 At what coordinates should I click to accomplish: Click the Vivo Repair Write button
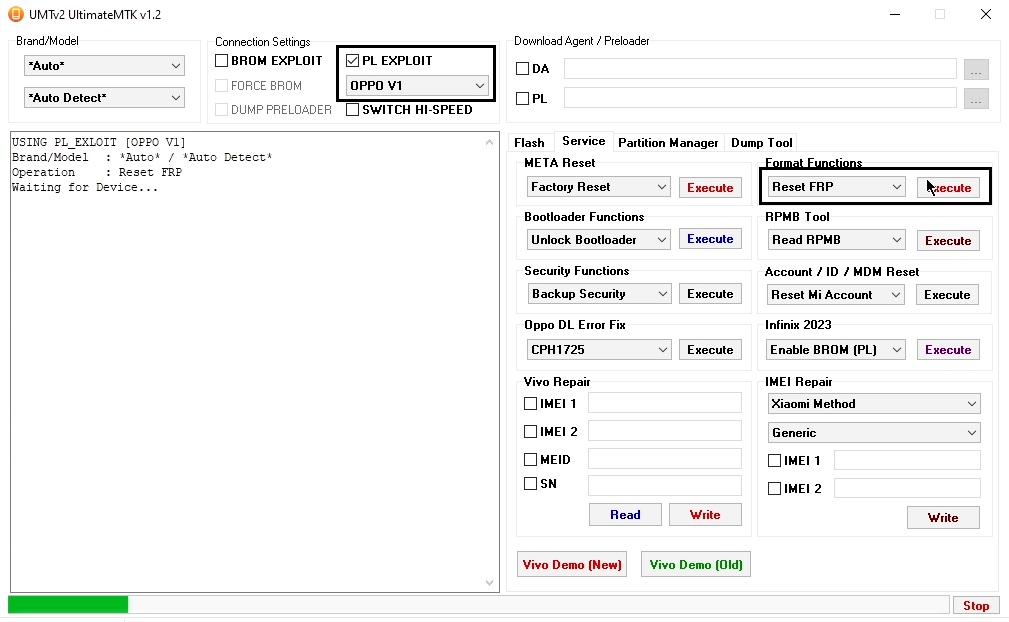pos(705,515)
